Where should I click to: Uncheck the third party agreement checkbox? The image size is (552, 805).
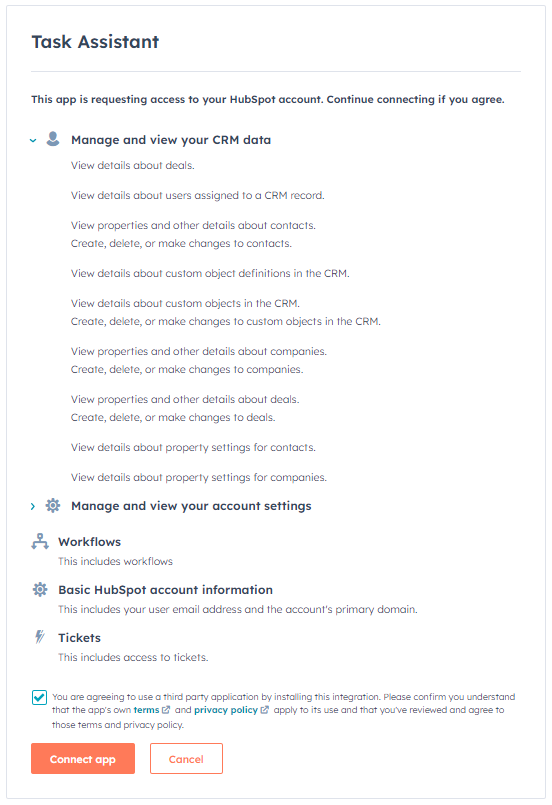point(40,698)
